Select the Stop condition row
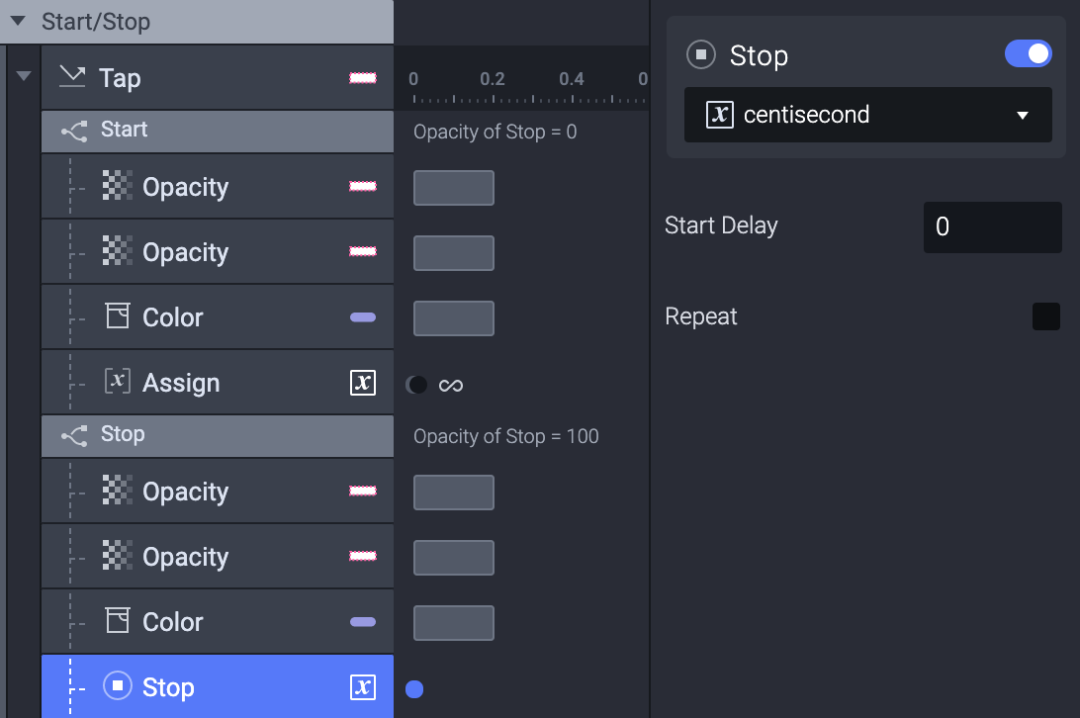 tap(218, 435)
